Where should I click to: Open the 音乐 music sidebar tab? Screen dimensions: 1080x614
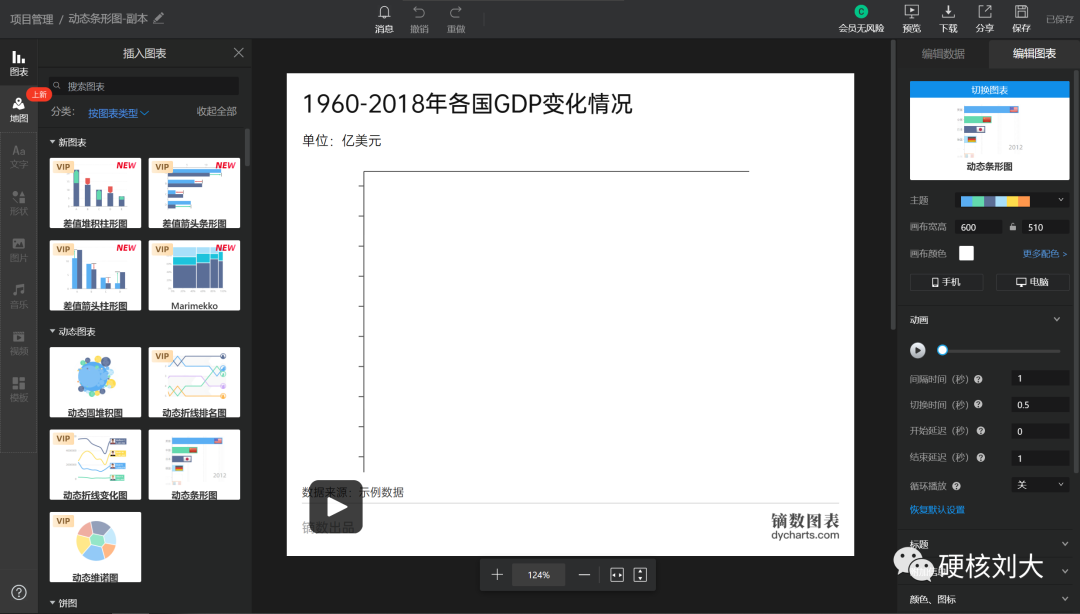coord(19,296)
